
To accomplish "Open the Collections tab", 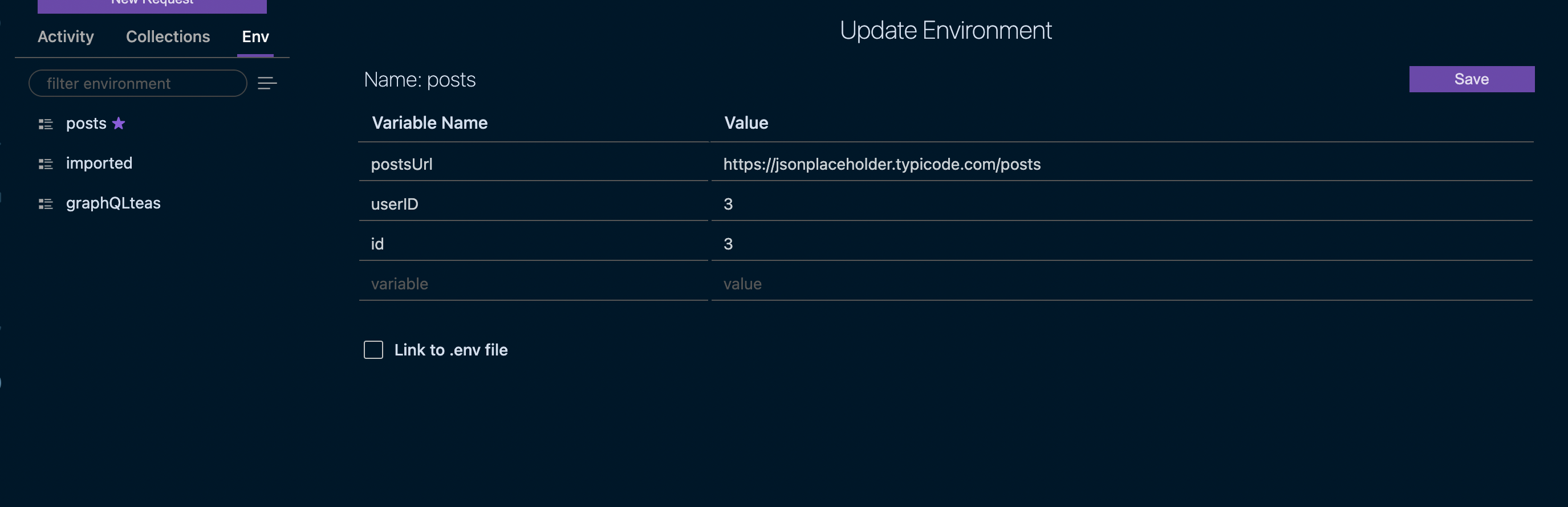I will click(168, 36).
